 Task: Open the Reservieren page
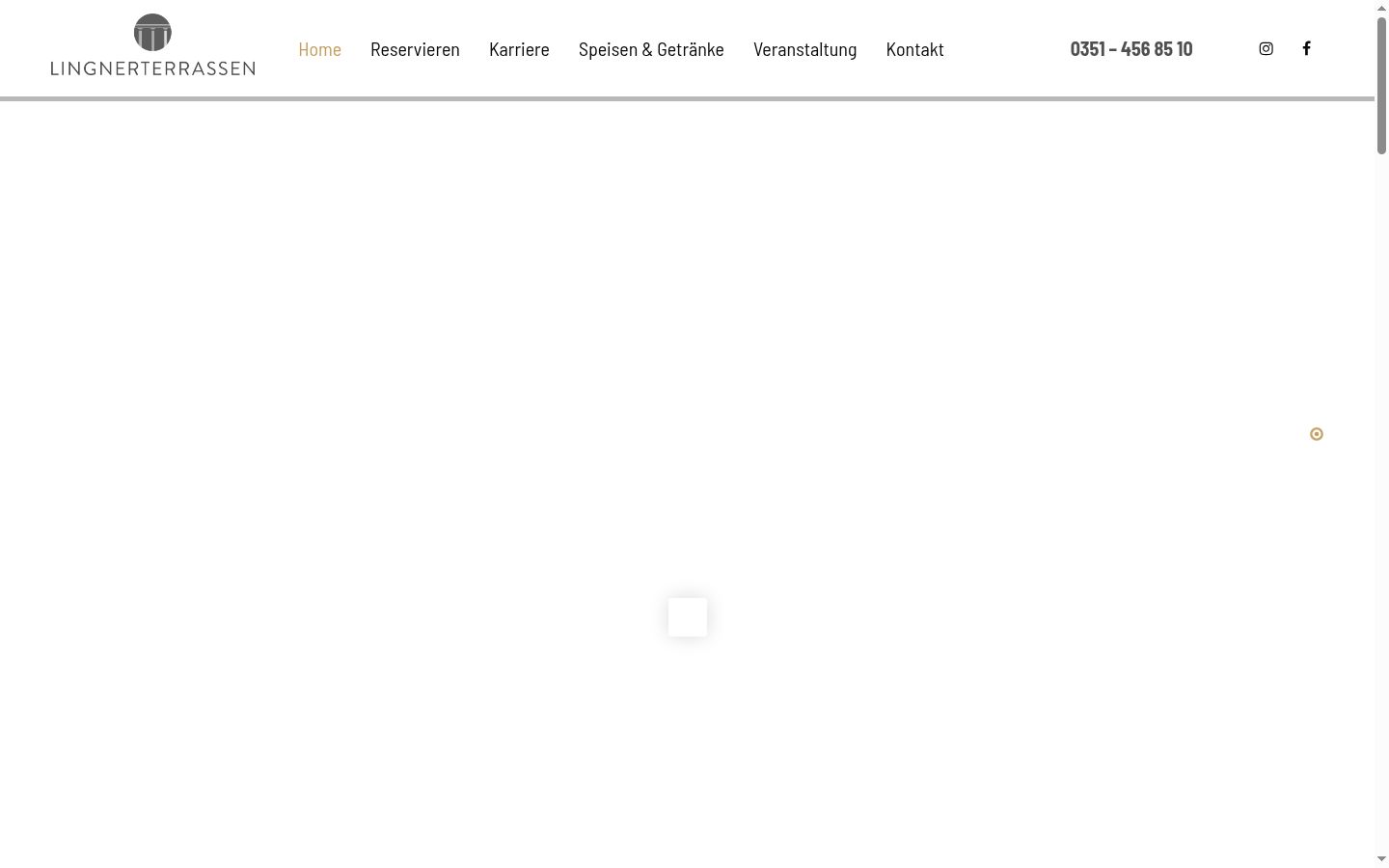click(x=415, y=49)
